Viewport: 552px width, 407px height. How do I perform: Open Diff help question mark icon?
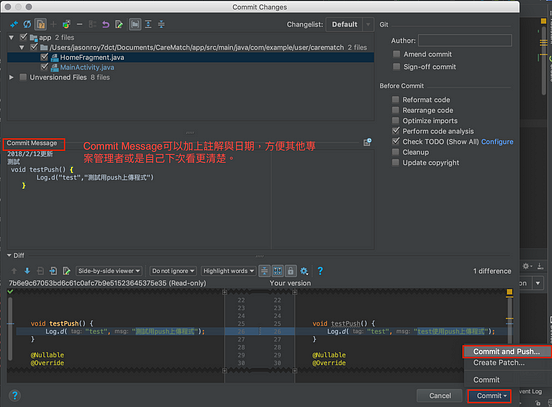tap(320, 271)
